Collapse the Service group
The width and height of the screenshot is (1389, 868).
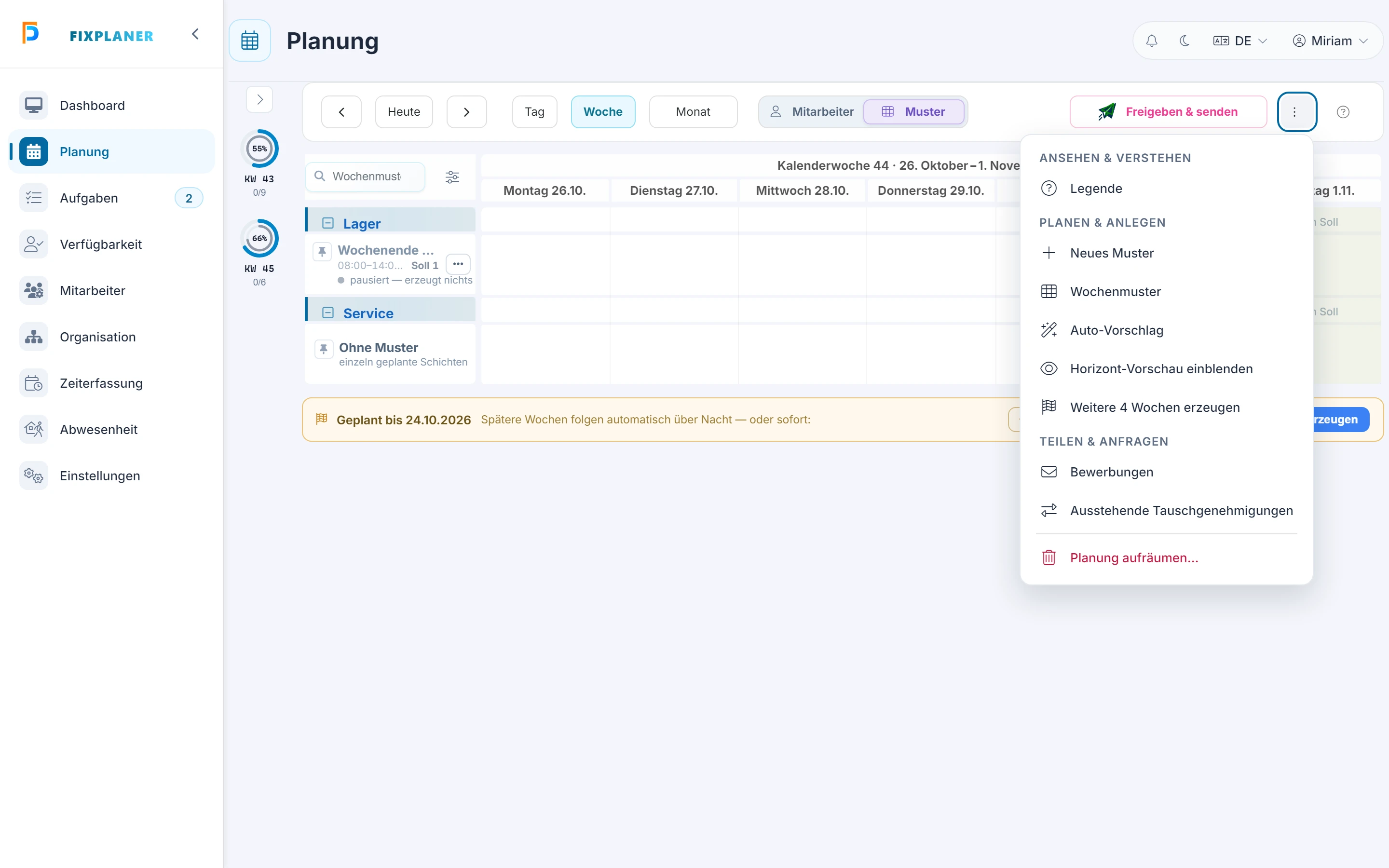(328, 313)
